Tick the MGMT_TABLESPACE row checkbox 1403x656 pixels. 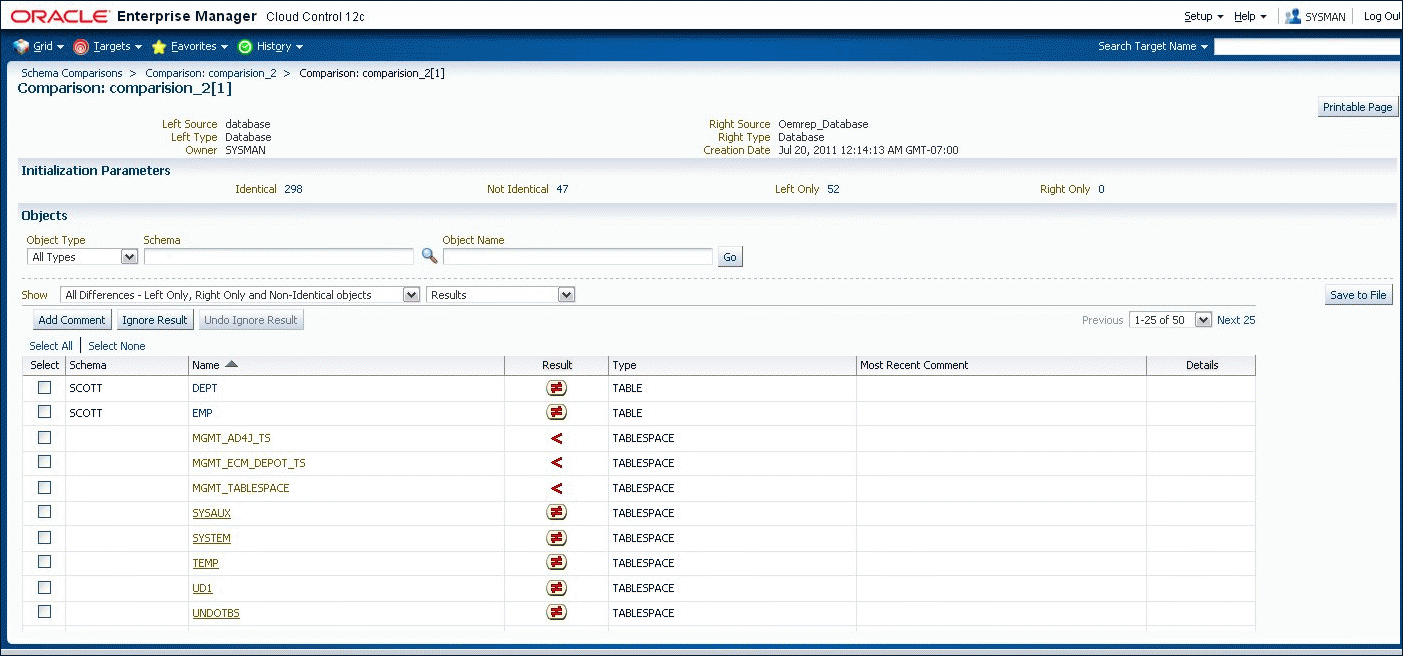click(x=44, y=487)
